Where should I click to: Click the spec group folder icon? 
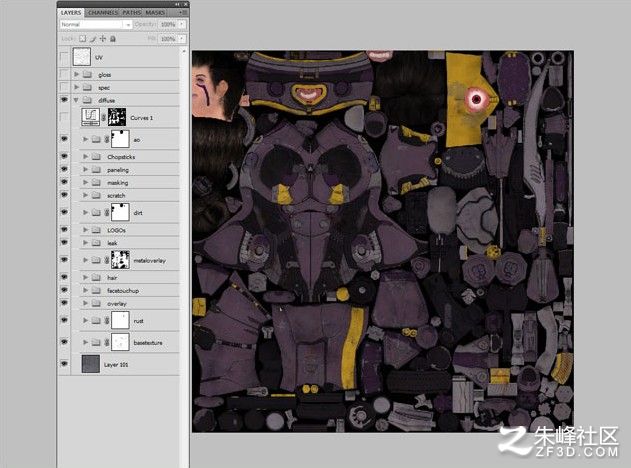click(x=87, y=87)
